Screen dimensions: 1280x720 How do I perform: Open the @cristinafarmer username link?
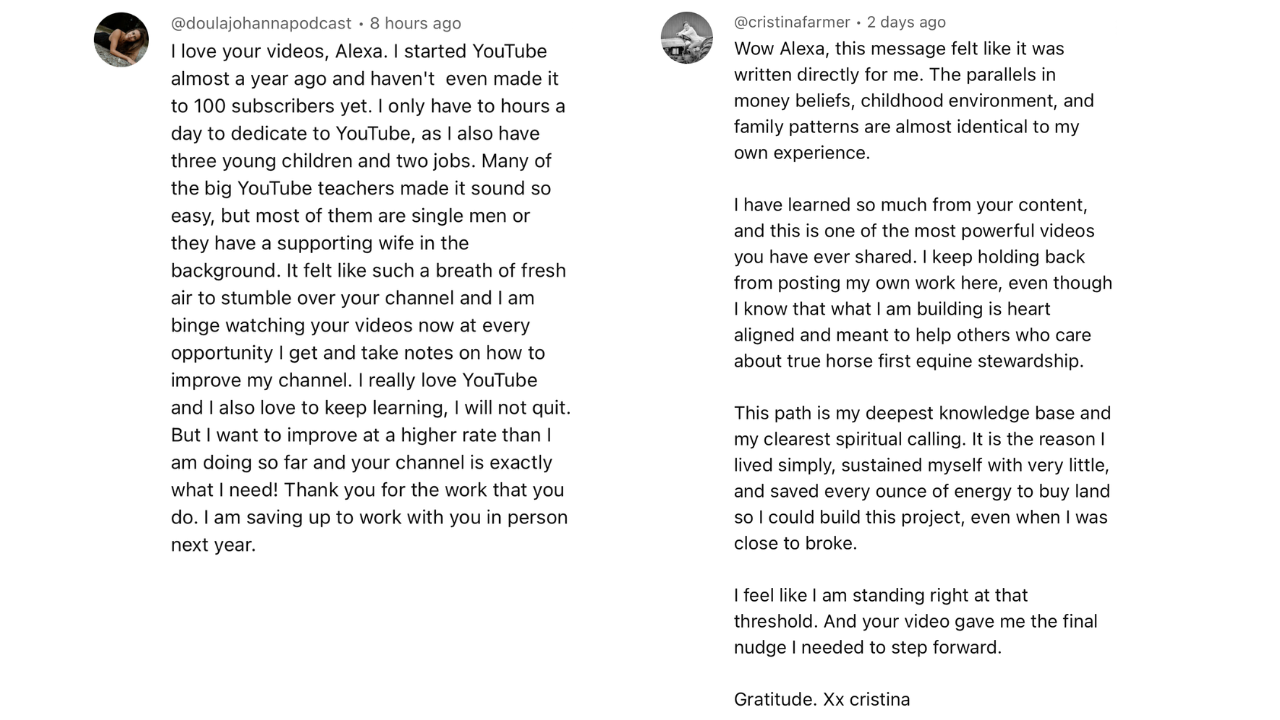791,22
